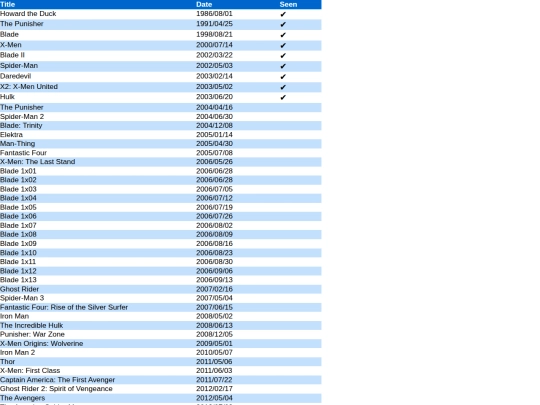Screen dimensions: 540x405
Task: Select the date 2006/08/30
Action: pyautogui.click(x=214, y=262)
